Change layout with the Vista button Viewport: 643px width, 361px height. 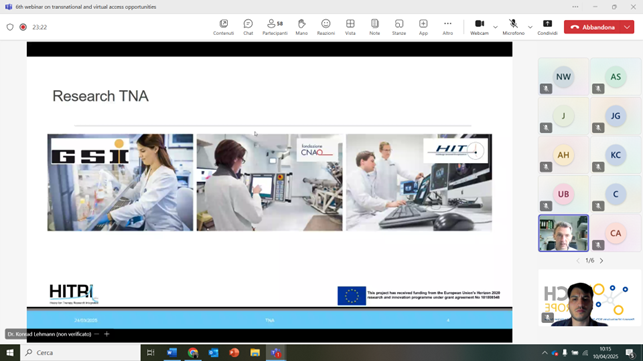click(350, 27)
